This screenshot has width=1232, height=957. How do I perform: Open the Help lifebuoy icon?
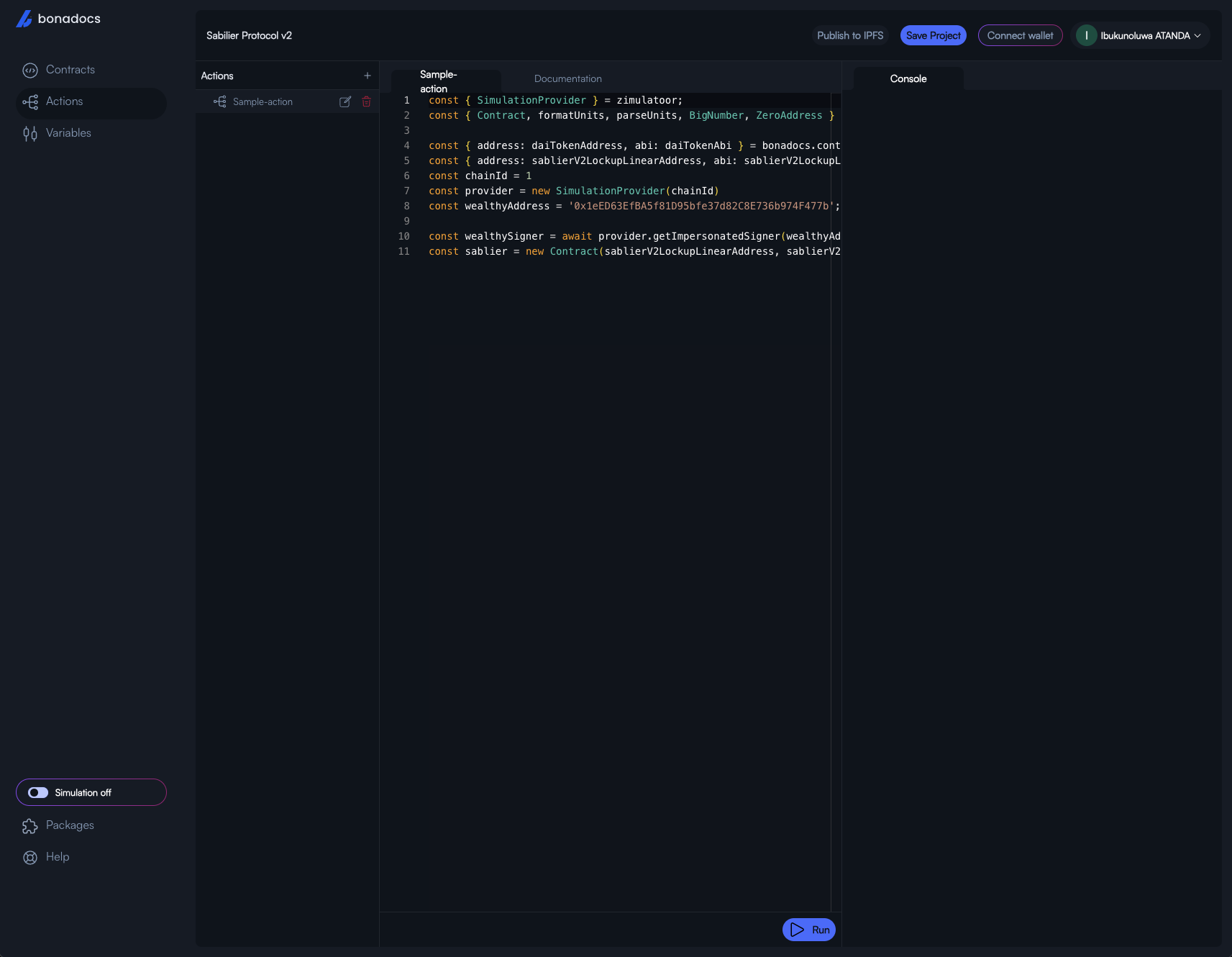coord(30,858)
